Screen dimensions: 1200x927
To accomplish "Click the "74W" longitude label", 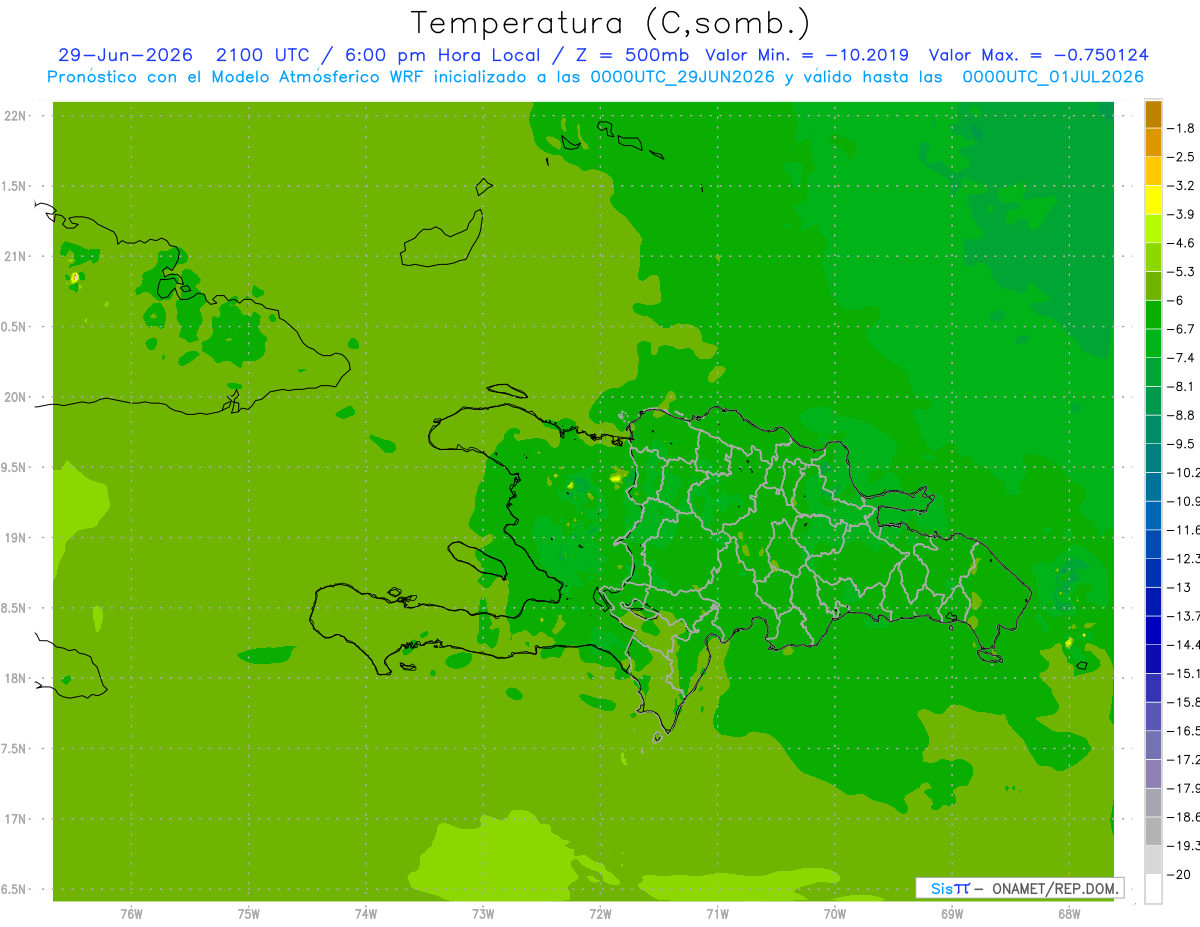I will (366, 913).
